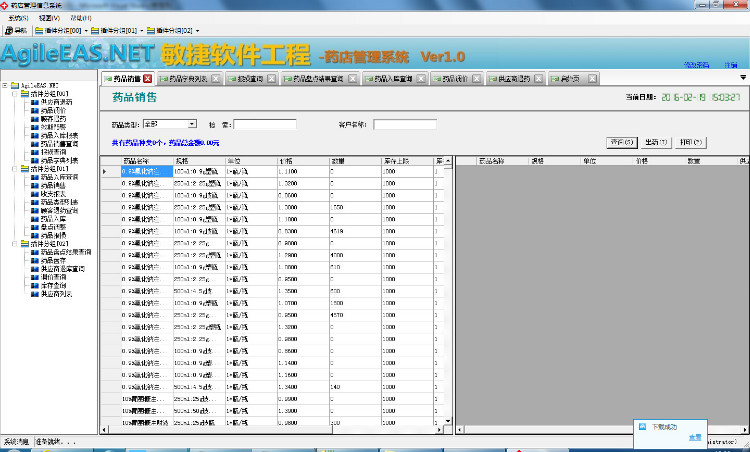Click the 修改密码 link in banner
The image size is (750, 452).
(696, 65)
